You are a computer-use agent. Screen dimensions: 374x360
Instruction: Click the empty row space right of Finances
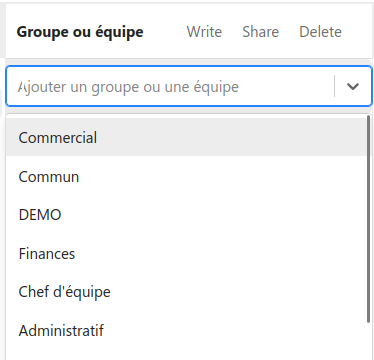point(220,253)
